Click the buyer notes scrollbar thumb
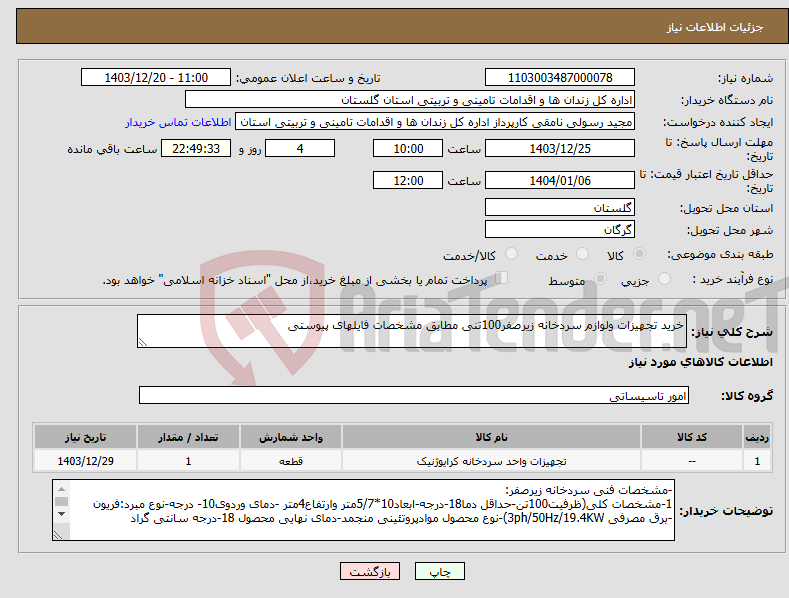The height and width of the screenshot is (598, 789). (61, 501)
